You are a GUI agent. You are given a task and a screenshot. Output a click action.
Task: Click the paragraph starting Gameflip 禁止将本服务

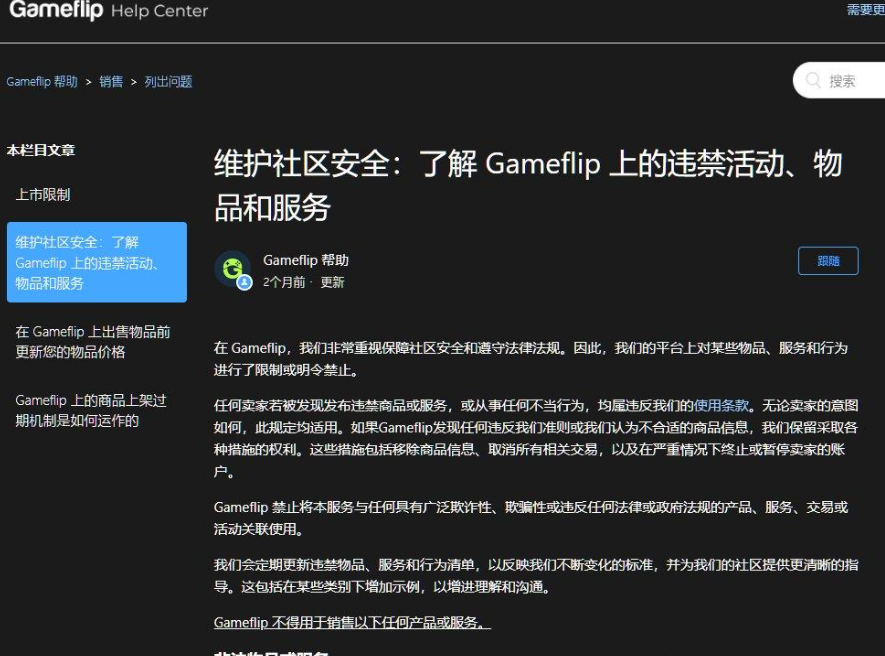click(x=531, y=518)
